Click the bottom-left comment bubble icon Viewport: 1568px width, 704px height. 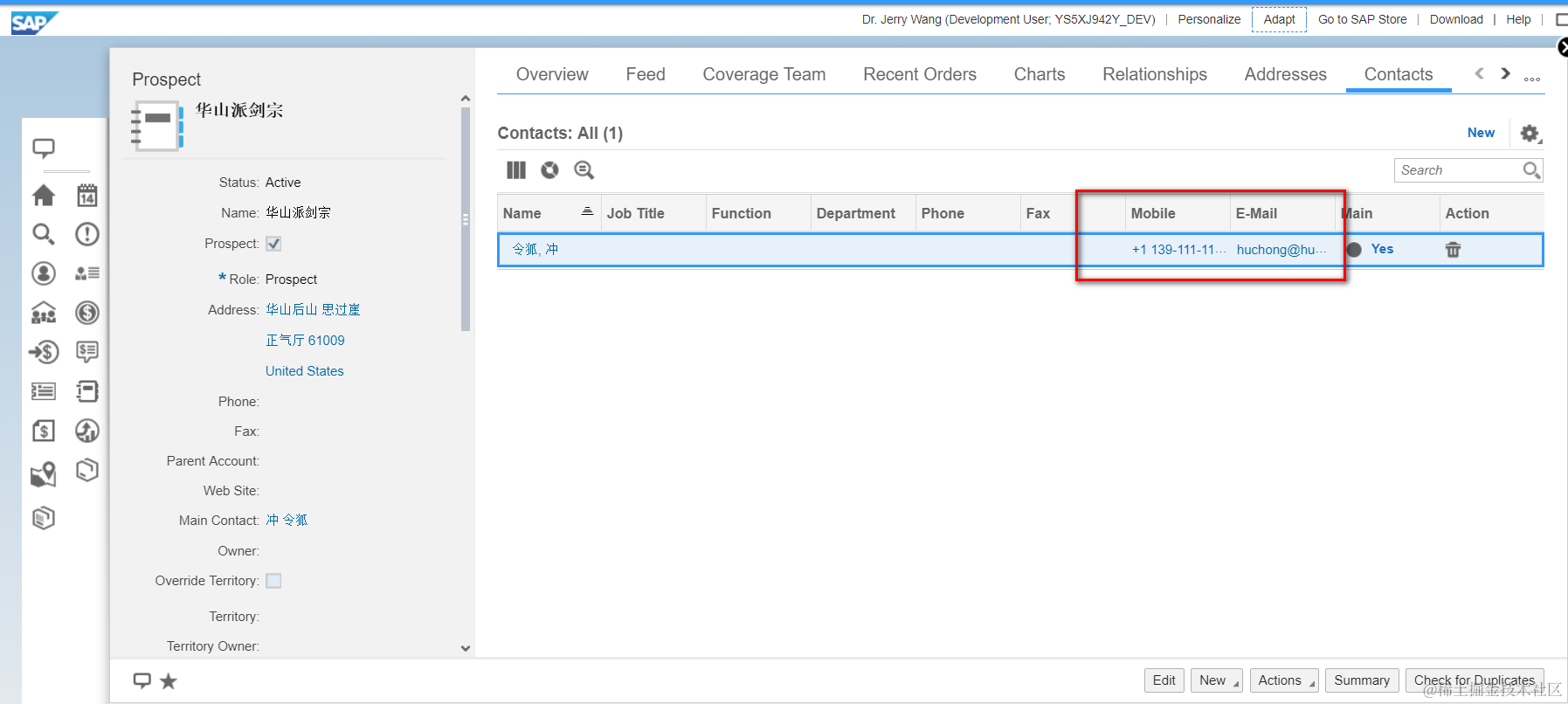[142, 680]
